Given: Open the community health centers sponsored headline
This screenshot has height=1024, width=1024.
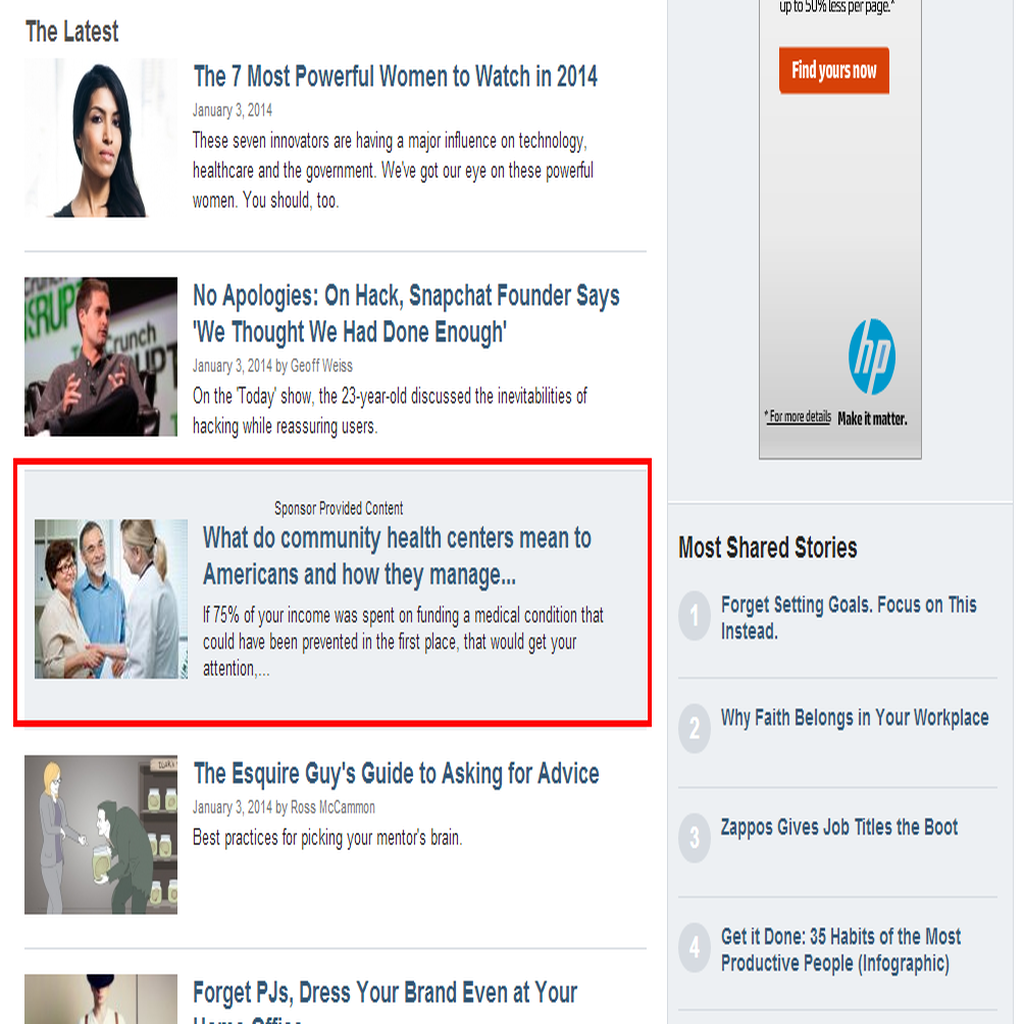Looking at the screenshot, I should 397,556.
